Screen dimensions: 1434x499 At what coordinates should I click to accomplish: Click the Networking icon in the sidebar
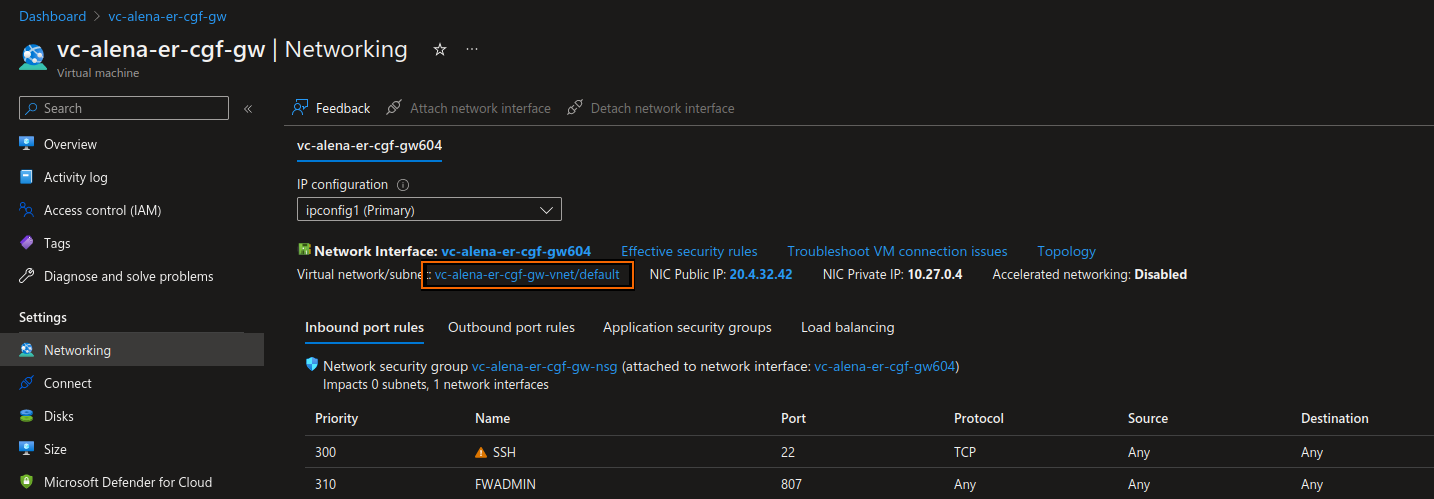[x=27, y=350]
